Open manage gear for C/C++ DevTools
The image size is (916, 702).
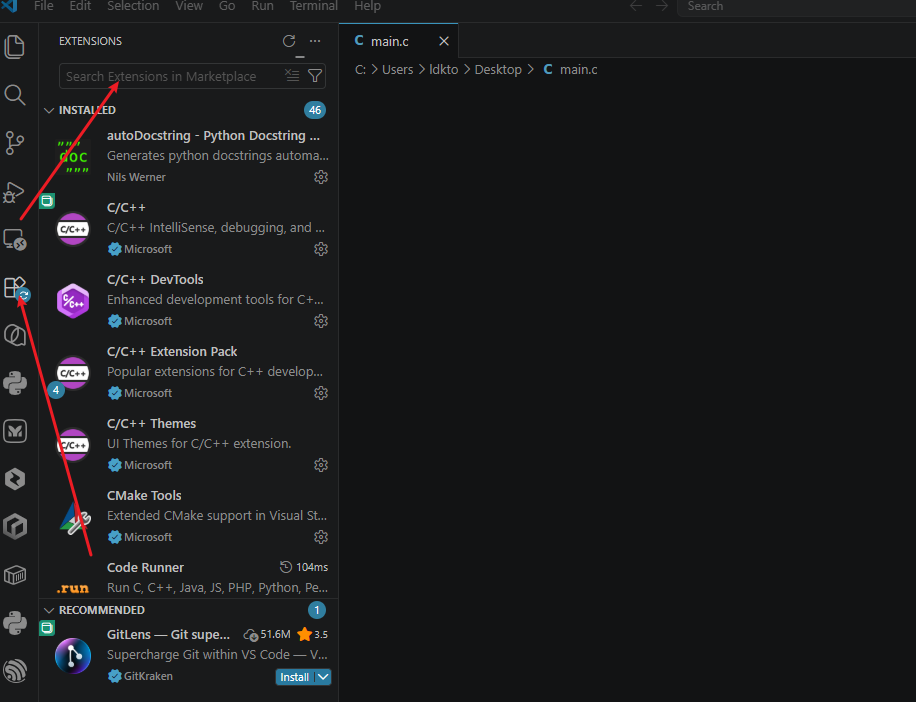321,321
